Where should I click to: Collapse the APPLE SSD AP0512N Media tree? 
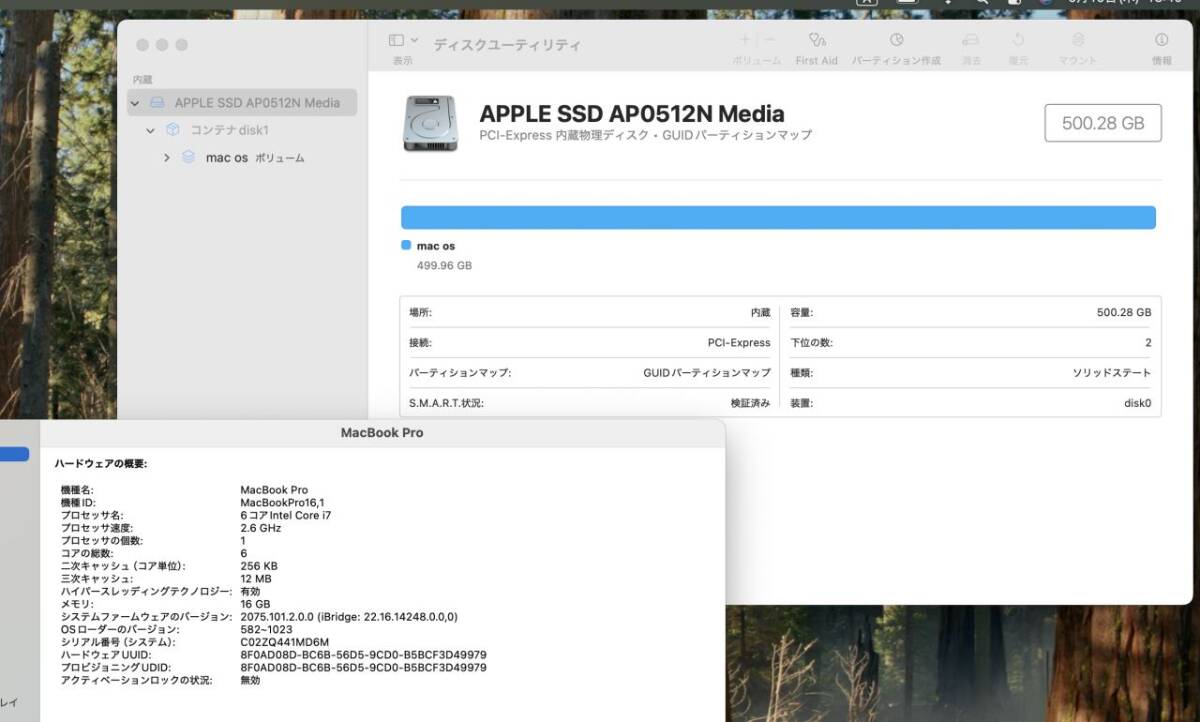(135, 103)
